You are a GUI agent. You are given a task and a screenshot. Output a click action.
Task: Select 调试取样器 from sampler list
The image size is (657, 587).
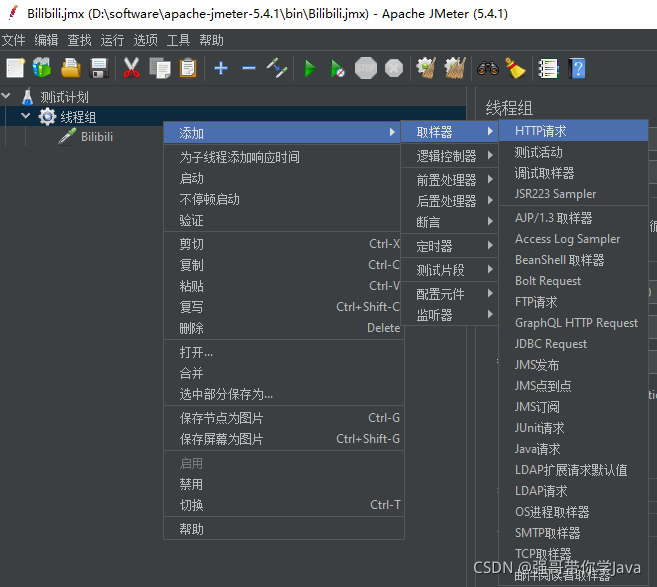(574, 173)
